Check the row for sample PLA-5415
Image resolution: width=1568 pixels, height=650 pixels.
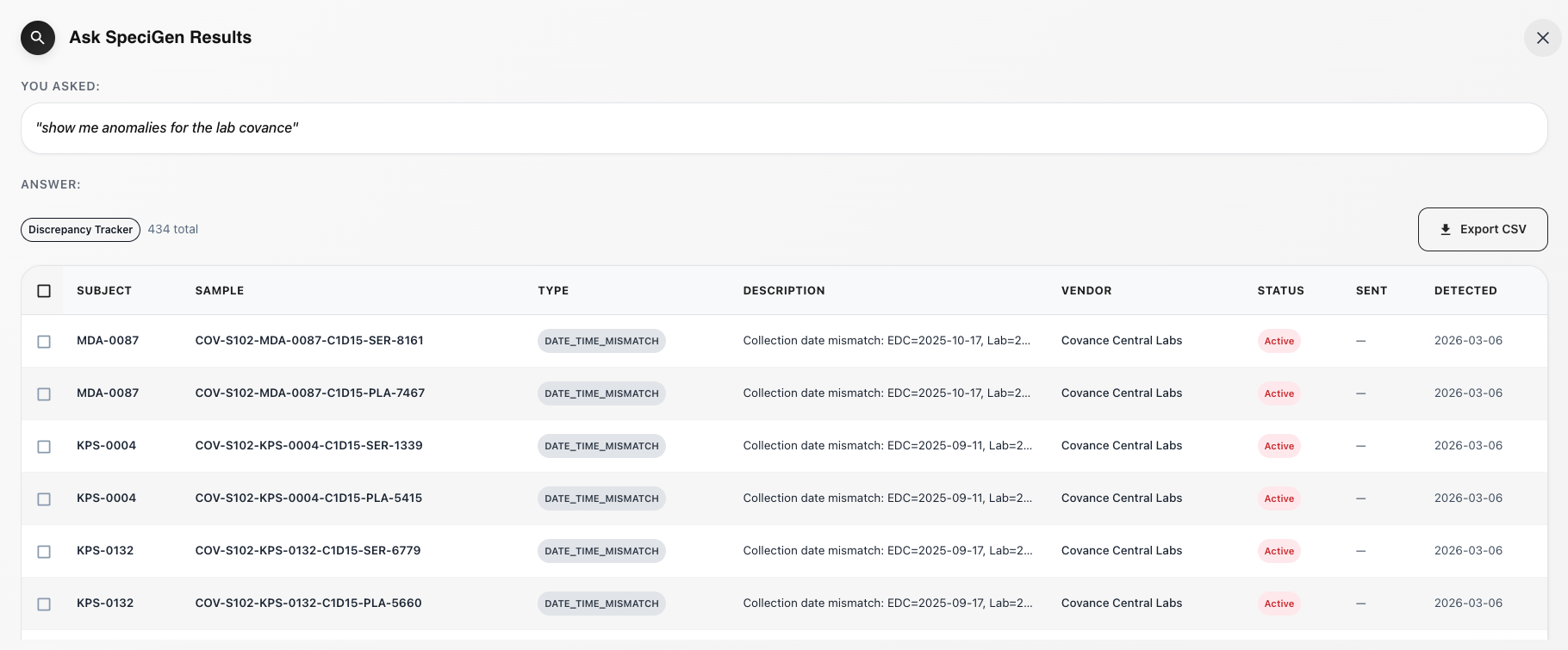click(x=44, y=499)
